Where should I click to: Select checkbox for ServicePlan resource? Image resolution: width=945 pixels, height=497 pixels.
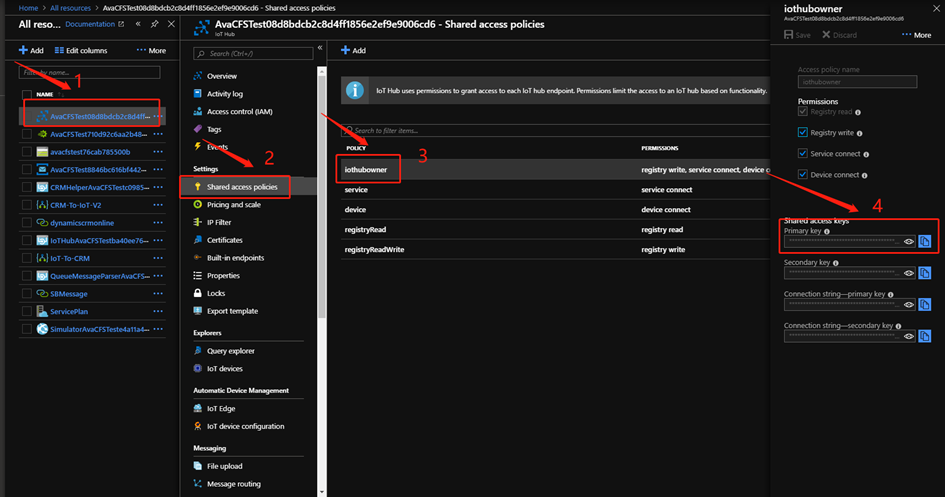click(27, 311)
